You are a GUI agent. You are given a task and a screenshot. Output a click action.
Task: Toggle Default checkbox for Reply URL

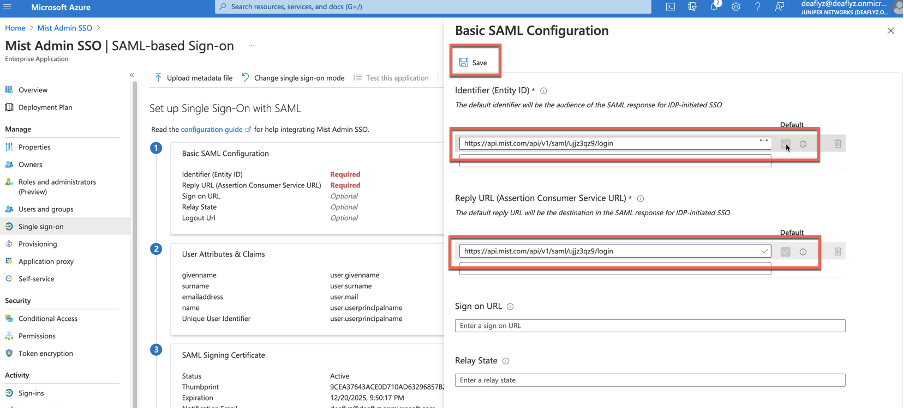786,251
